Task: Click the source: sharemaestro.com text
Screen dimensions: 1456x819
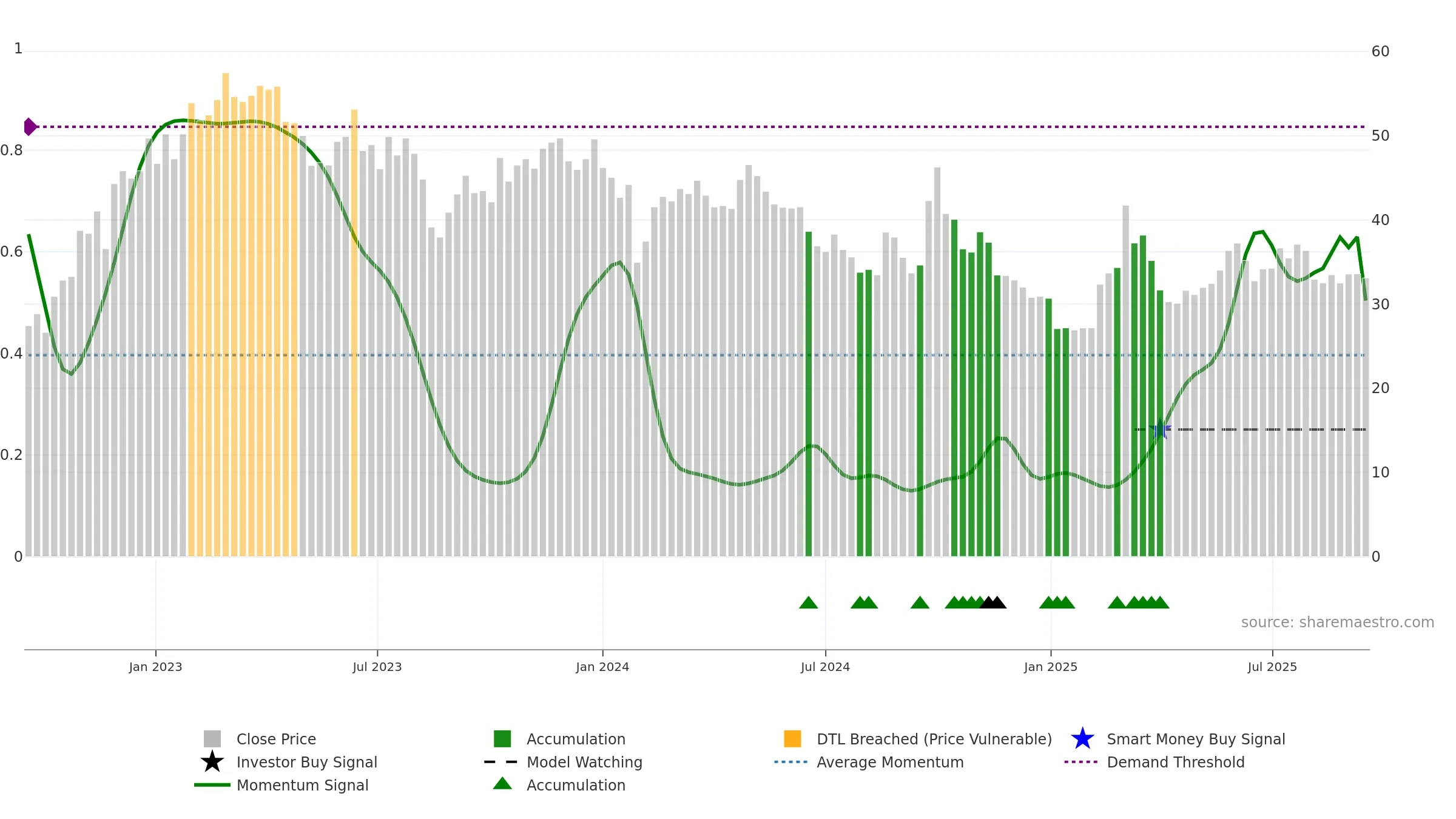Action: pyautogui.click(x=1338, y=622)
